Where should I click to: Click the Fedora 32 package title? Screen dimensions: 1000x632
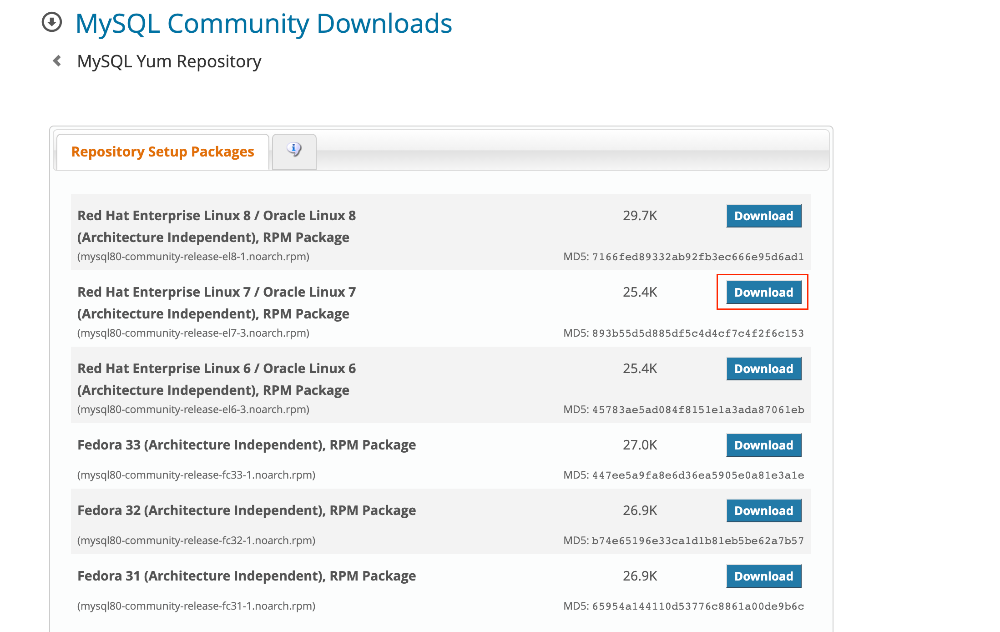tap(246, 510)
